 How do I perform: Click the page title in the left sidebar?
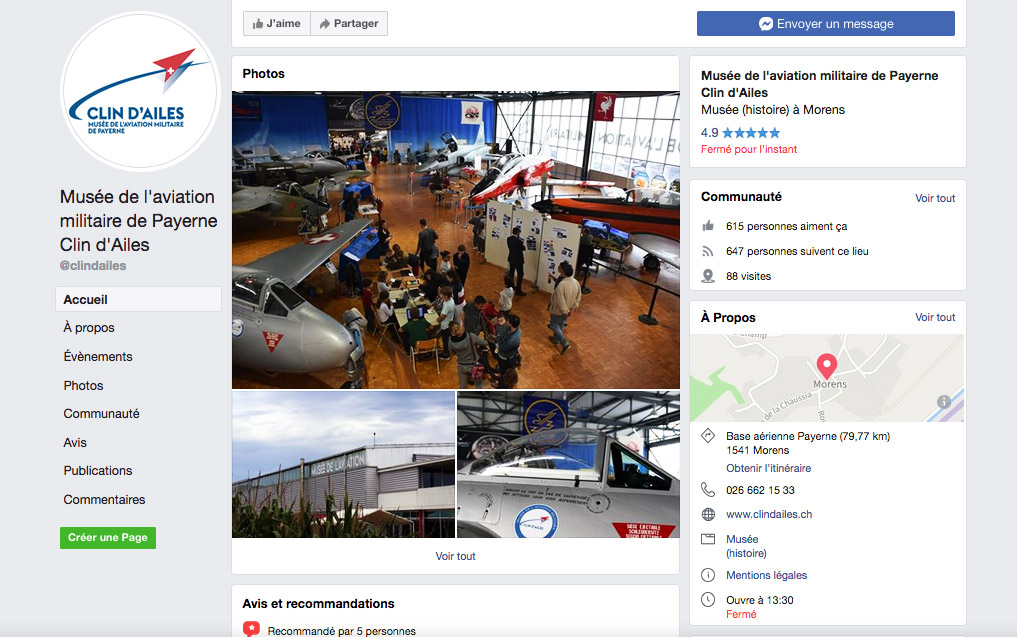(x=138, y=221)
